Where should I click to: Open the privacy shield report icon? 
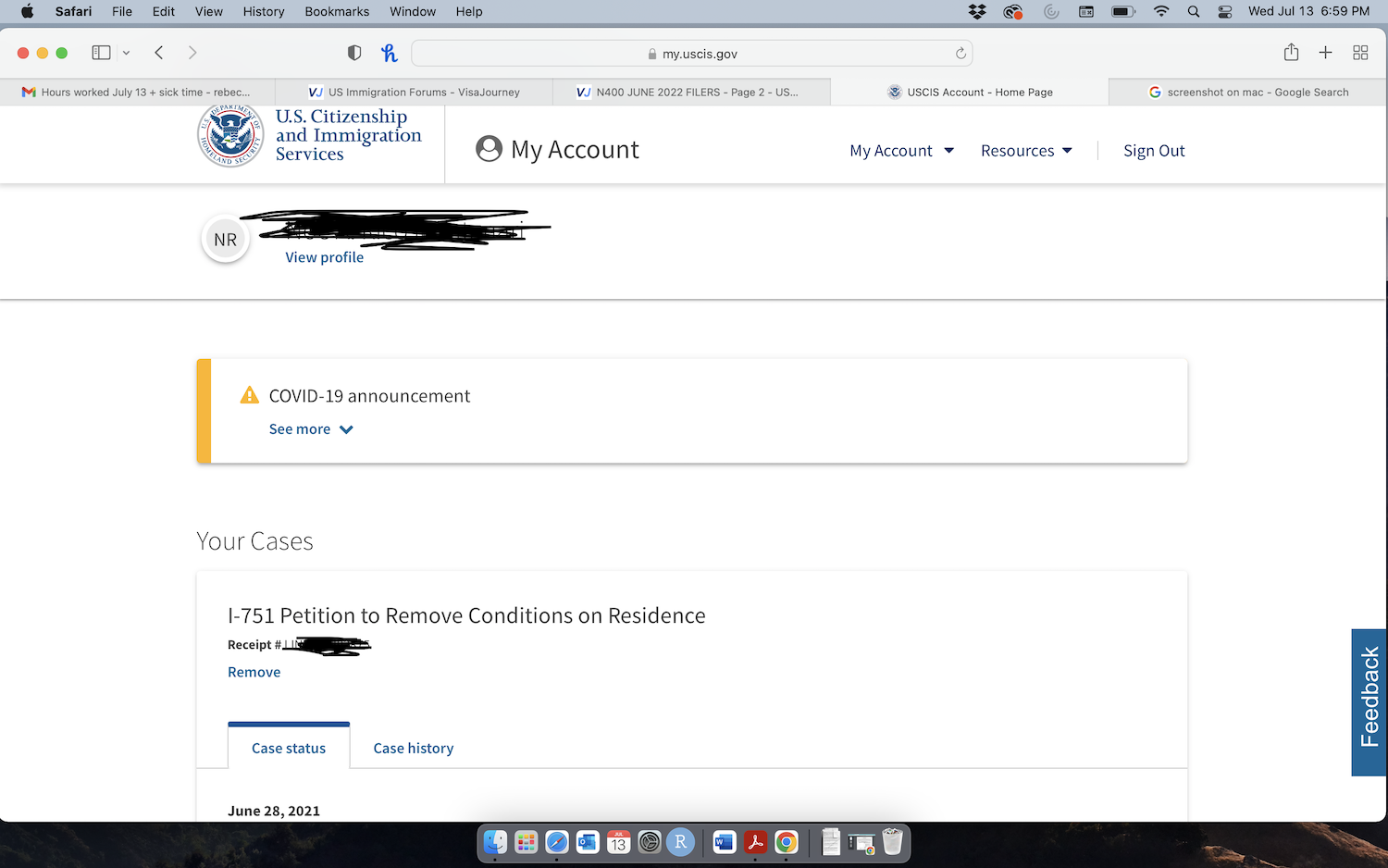click(354, 53)
